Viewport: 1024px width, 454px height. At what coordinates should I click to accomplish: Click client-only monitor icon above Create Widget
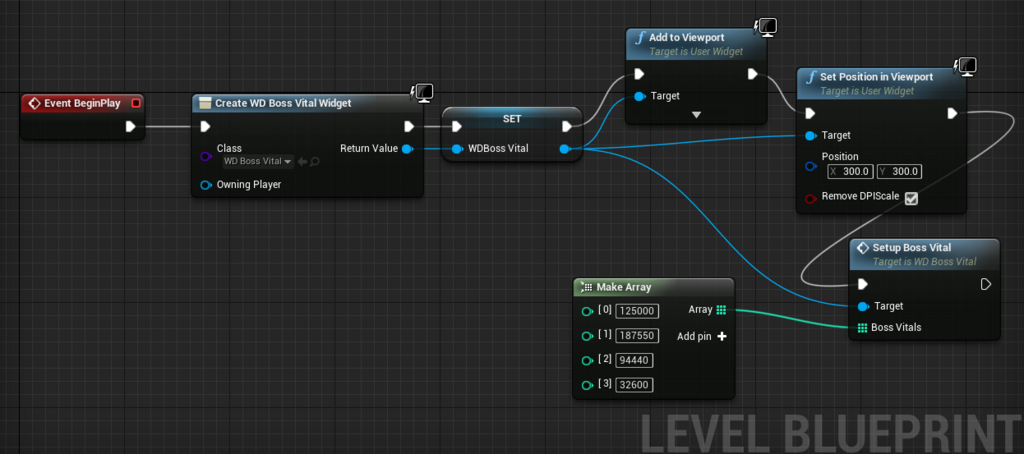pyautogui.click(x=423, y=93)
